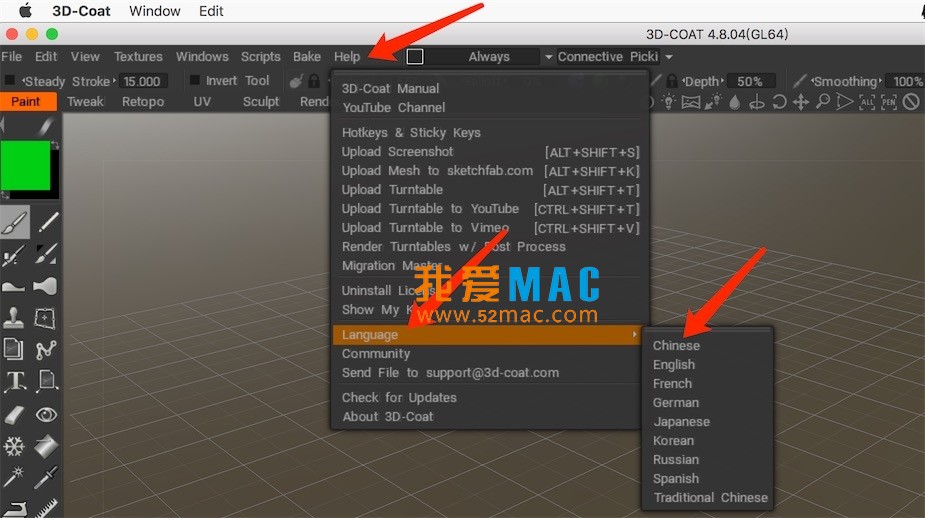Click the right arrow after Smoothing label
Viewport: 925px width, 518px height.
(880, 81)
